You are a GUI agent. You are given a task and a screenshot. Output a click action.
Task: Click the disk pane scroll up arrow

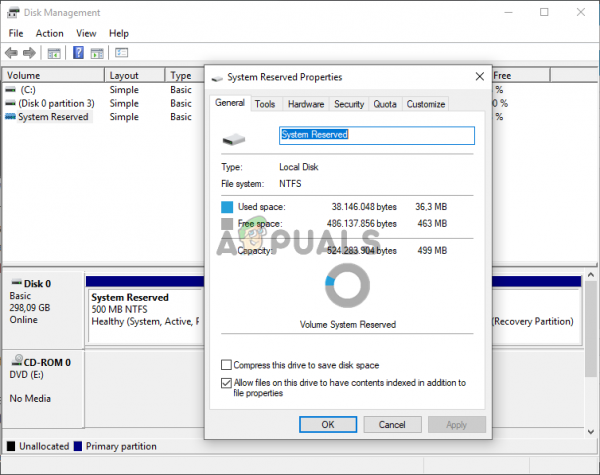point(591,275)
